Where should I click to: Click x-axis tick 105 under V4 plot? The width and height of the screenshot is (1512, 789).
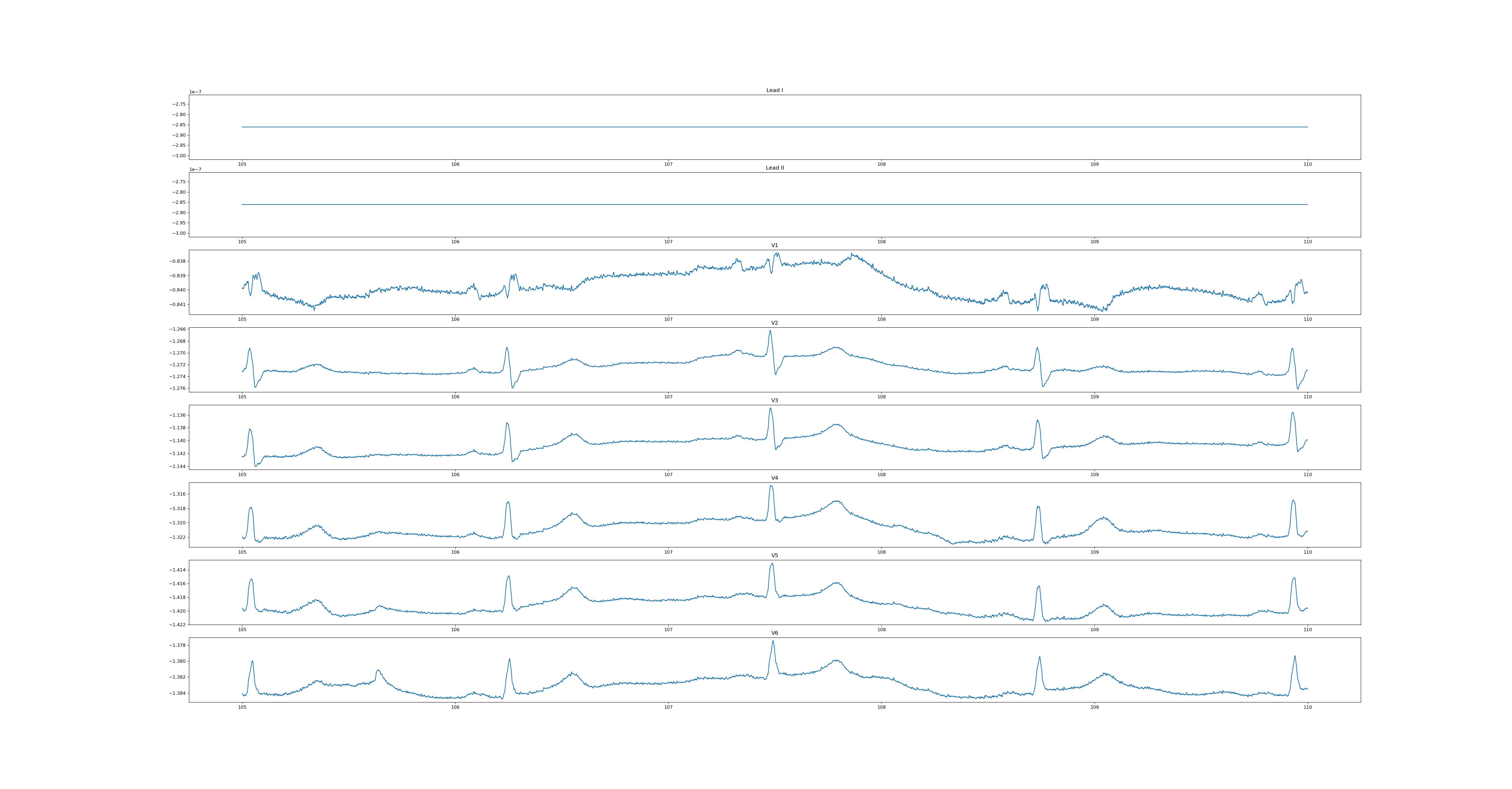point(242,552)
